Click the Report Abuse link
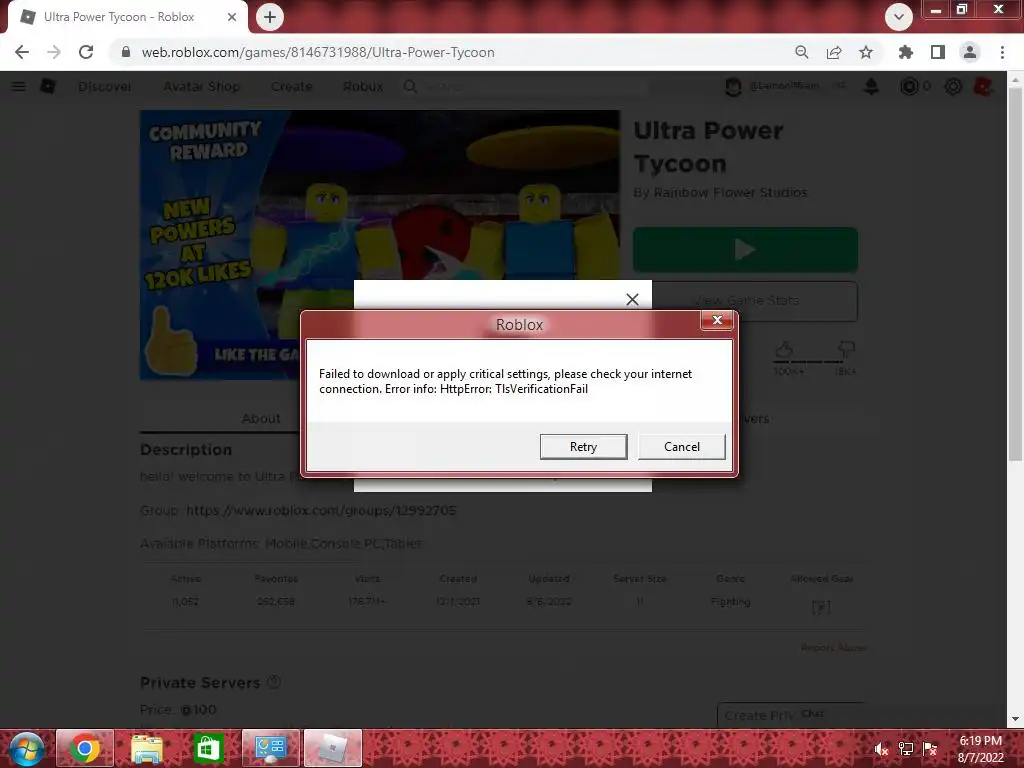 (833, 648)
